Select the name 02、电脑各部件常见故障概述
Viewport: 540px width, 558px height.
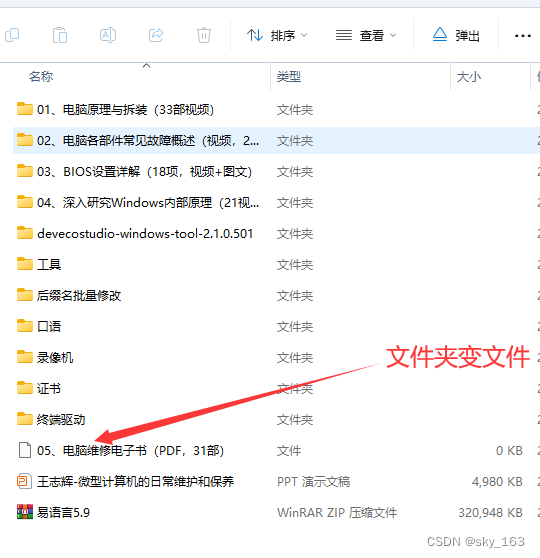(148, 141)
